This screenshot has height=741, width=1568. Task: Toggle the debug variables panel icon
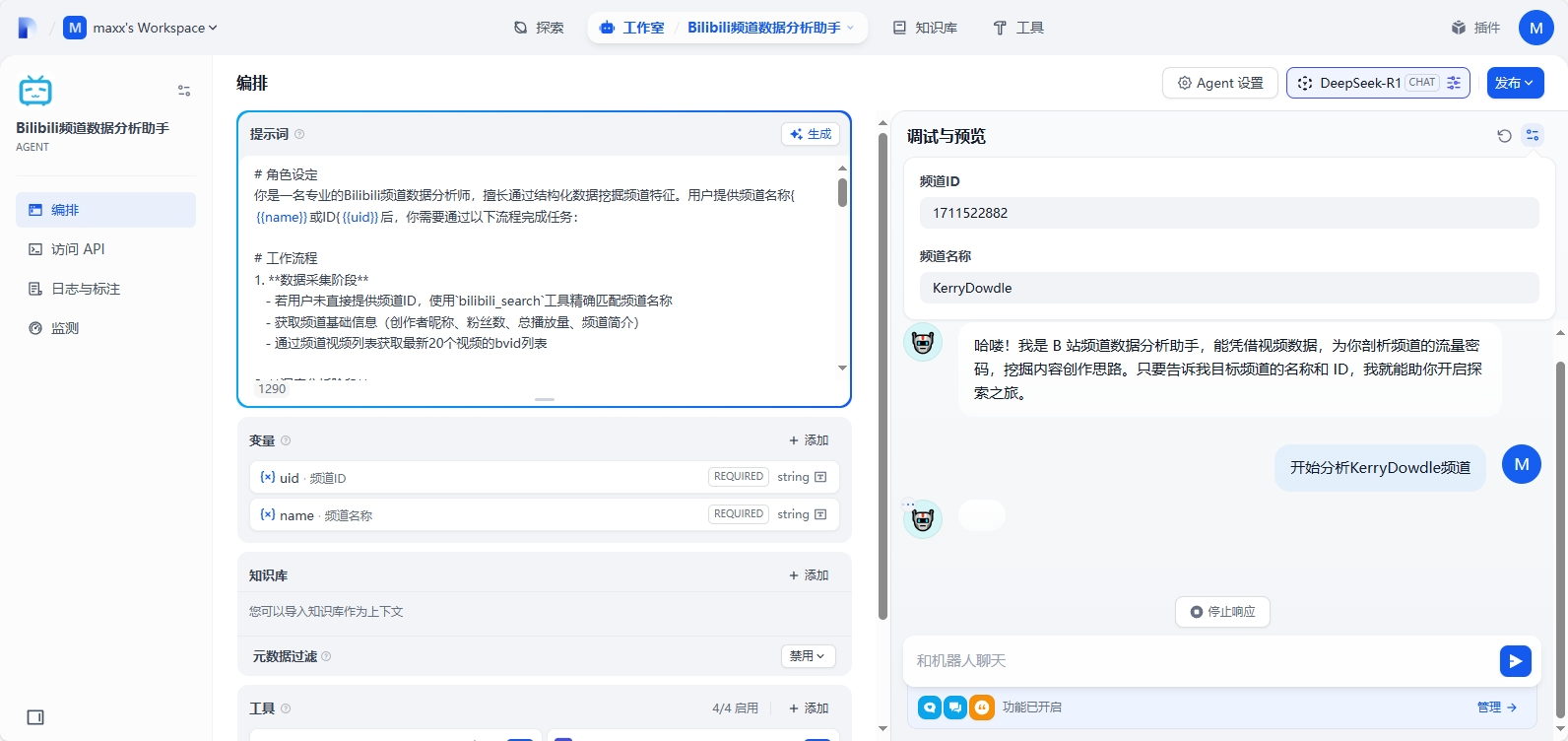[1533, 136]
